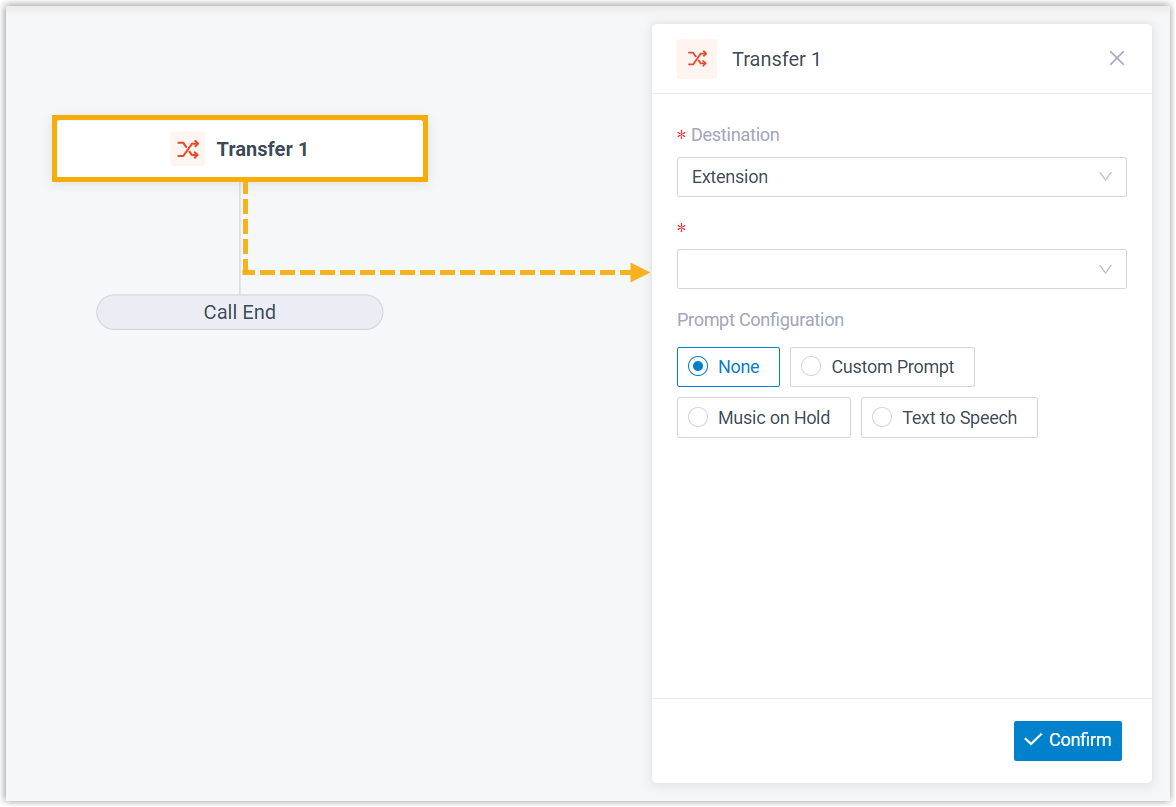Click the Destination field label
The image size is (1176, 807).
click(x=735, y=135)
